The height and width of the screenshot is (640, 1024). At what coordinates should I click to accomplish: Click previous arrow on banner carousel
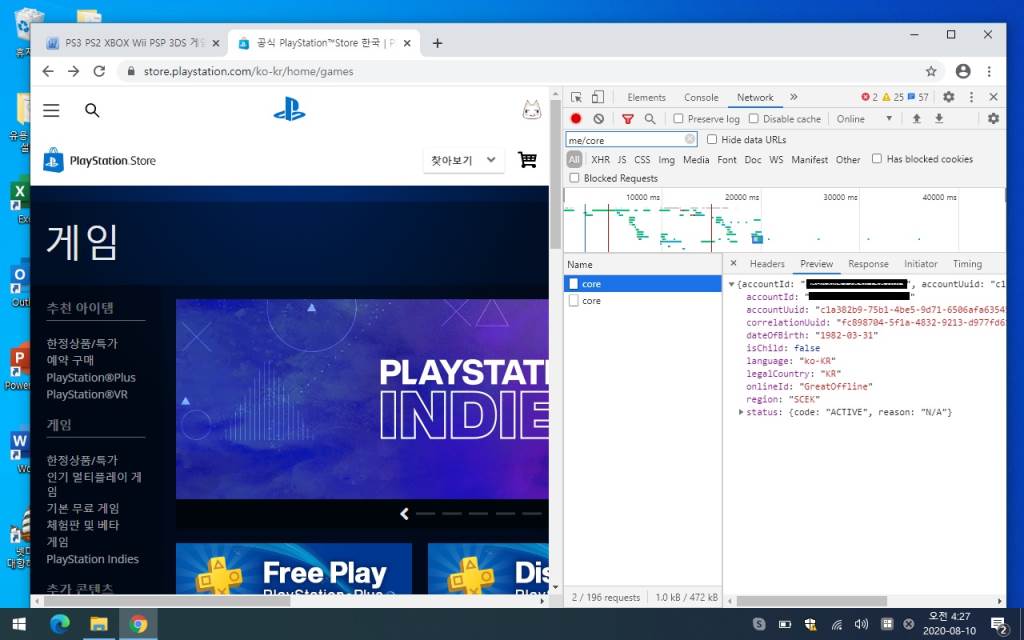(404, 514)
